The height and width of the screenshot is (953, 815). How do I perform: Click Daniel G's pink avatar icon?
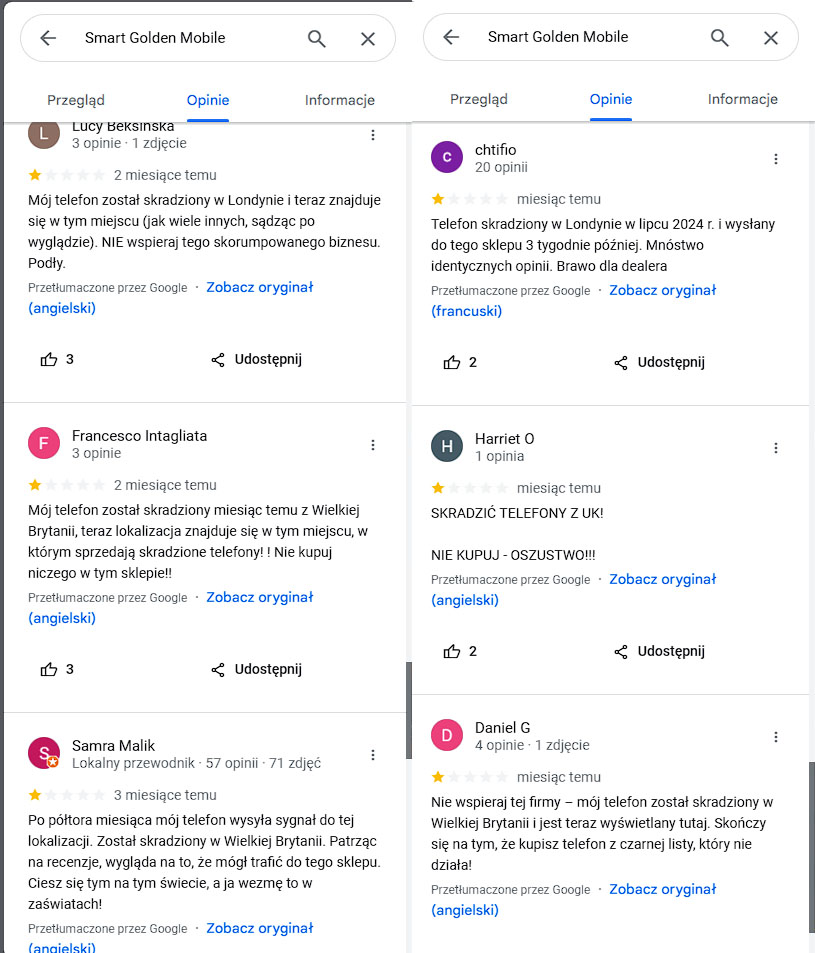point(447,735)
